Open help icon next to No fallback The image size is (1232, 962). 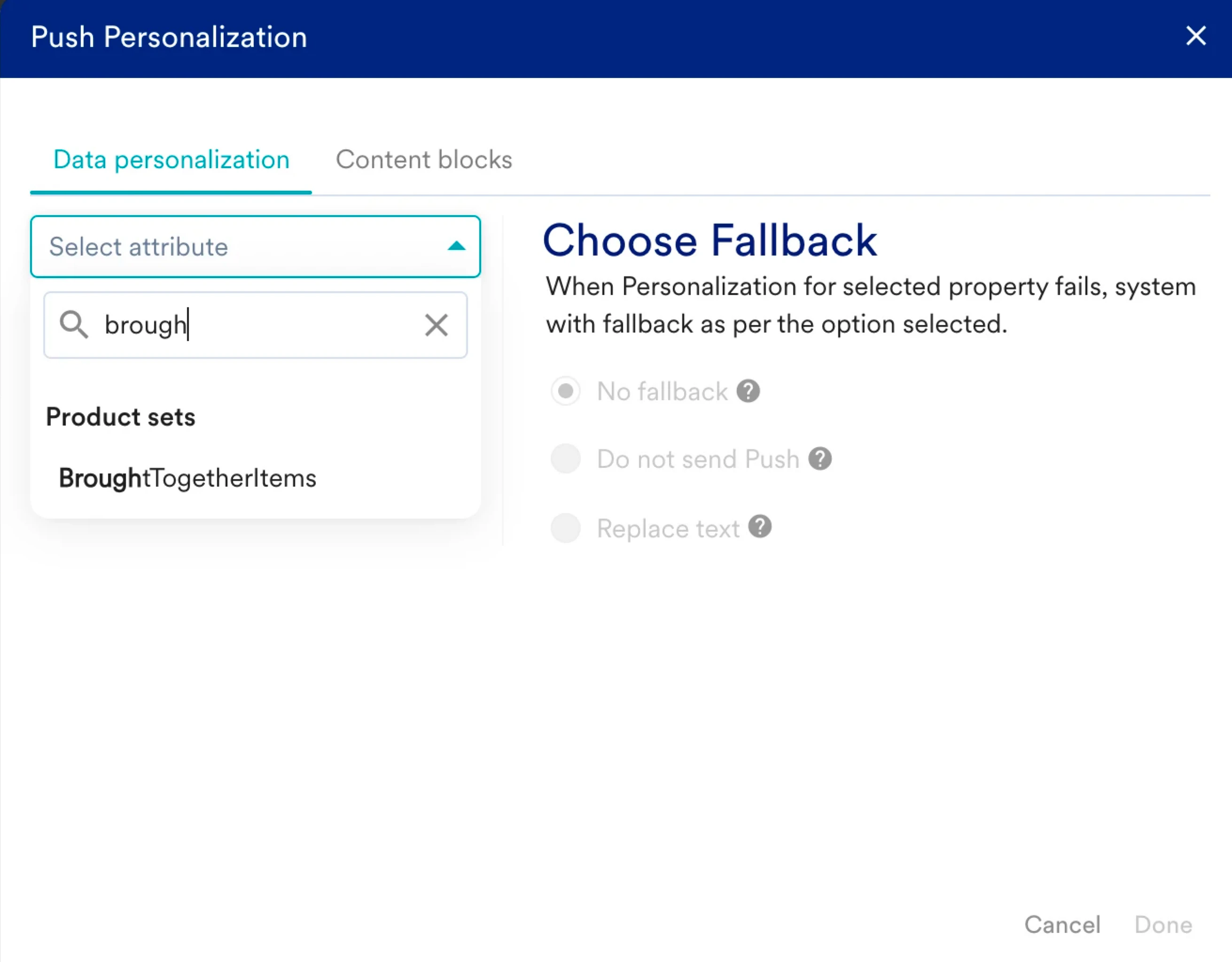(748, 391)
